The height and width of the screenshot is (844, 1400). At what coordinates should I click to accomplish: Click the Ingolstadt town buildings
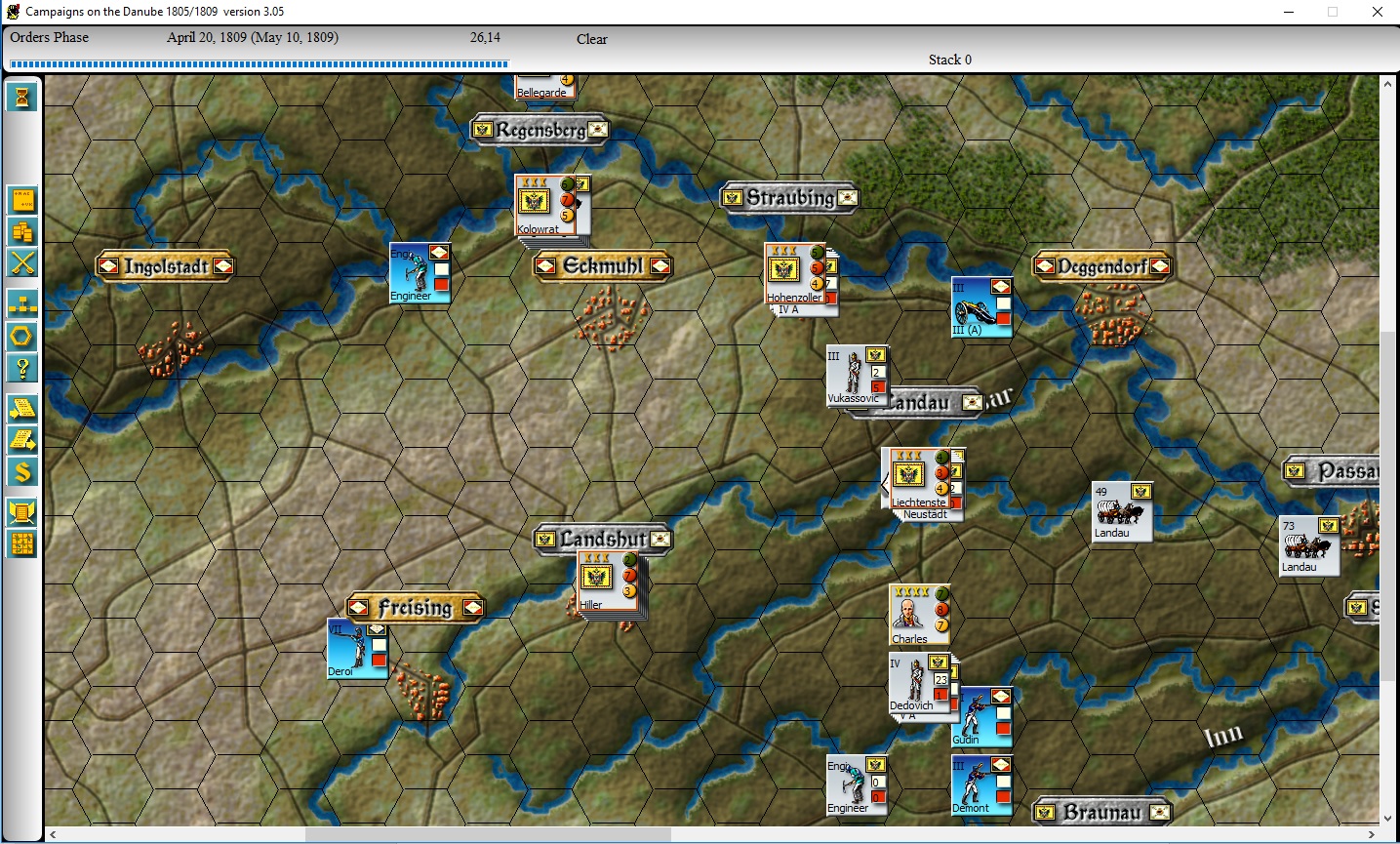click(171, 348)
